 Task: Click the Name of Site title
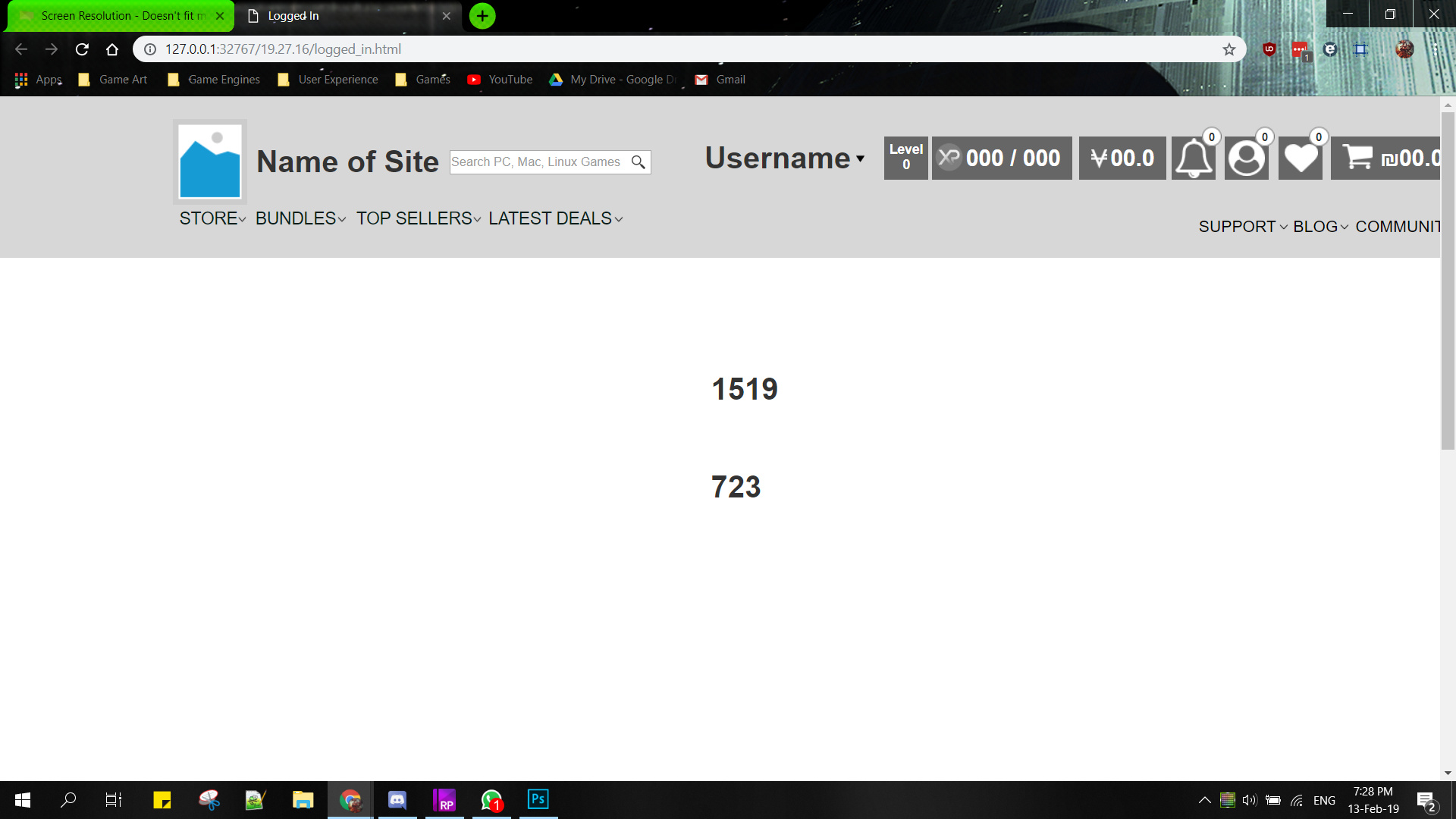click(347, 162)
